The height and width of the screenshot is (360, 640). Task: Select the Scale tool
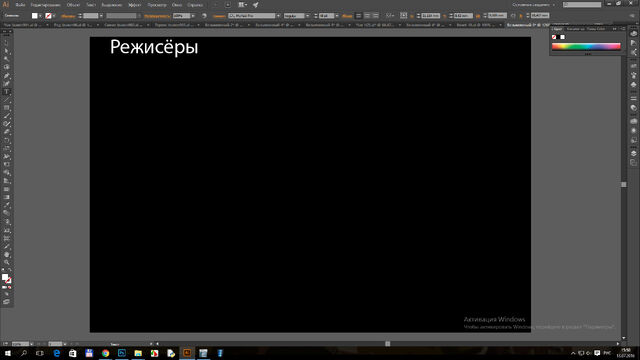[x=7, y=149]
